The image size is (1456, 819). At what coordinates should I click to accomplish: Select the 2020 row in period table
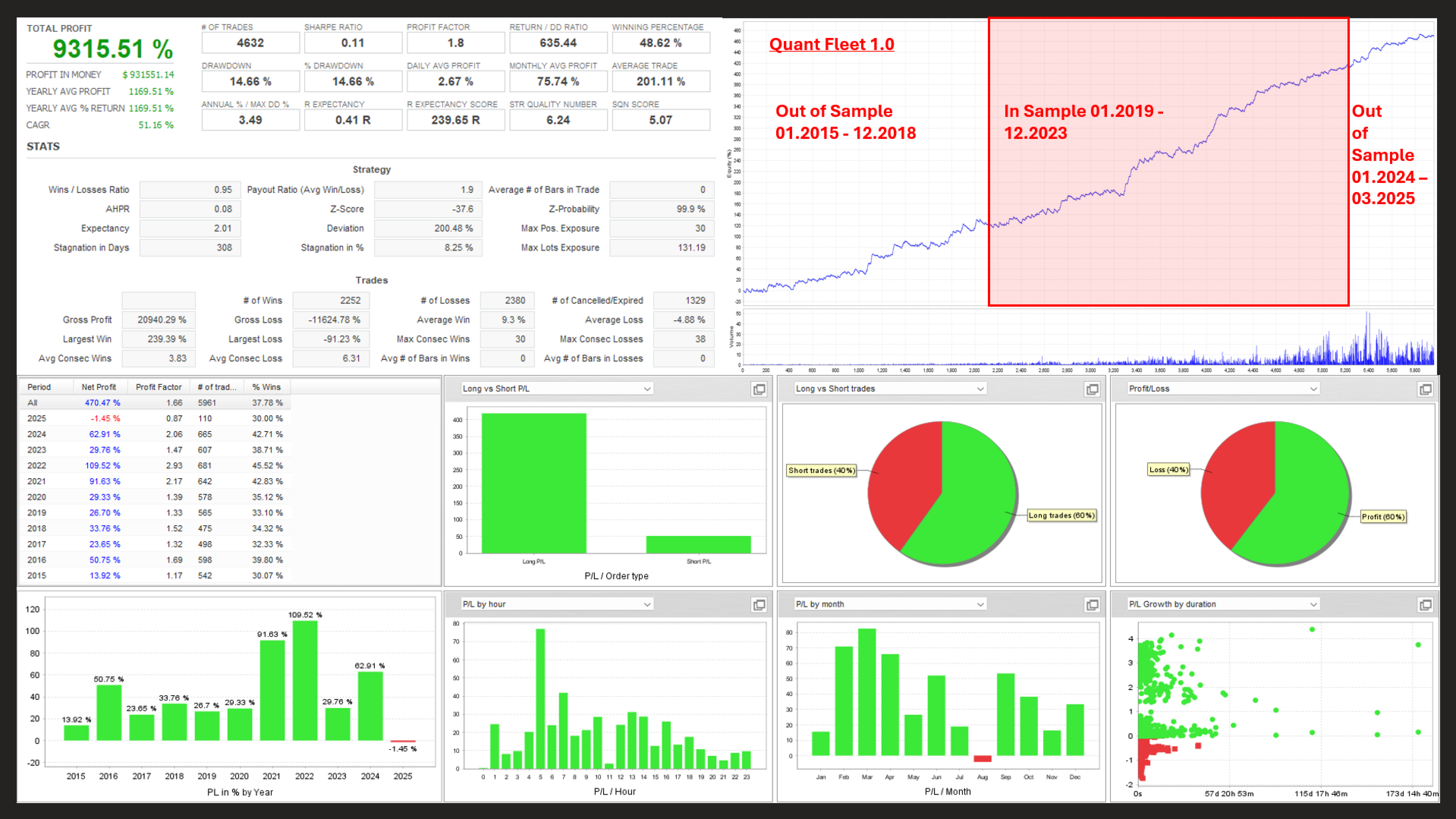click(x=155, y=497)
